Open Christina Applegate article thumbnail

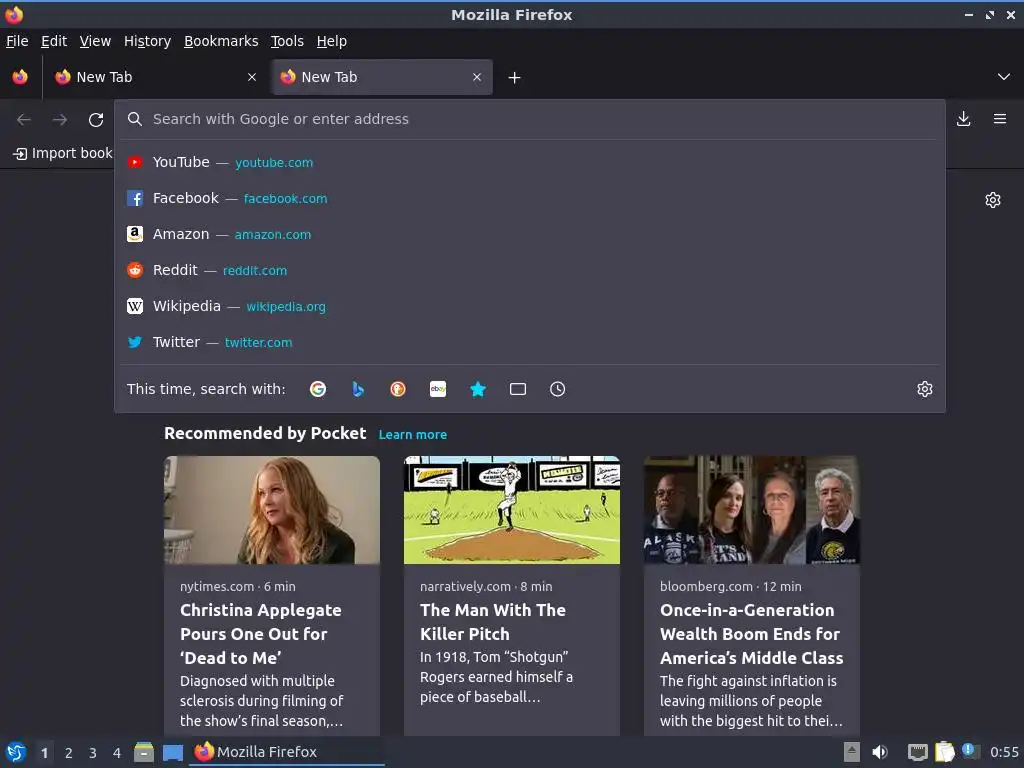(272, 510)
